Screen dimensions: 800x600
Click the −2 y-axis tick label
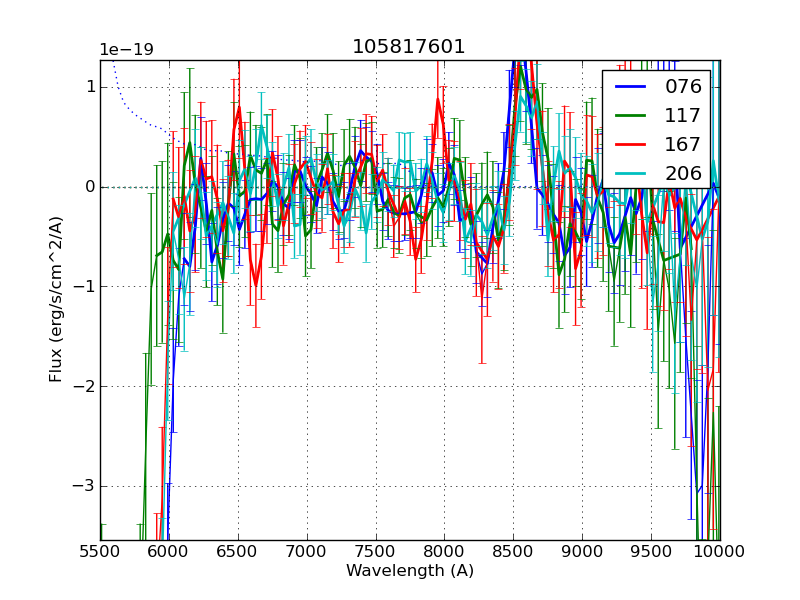point(84,387)
